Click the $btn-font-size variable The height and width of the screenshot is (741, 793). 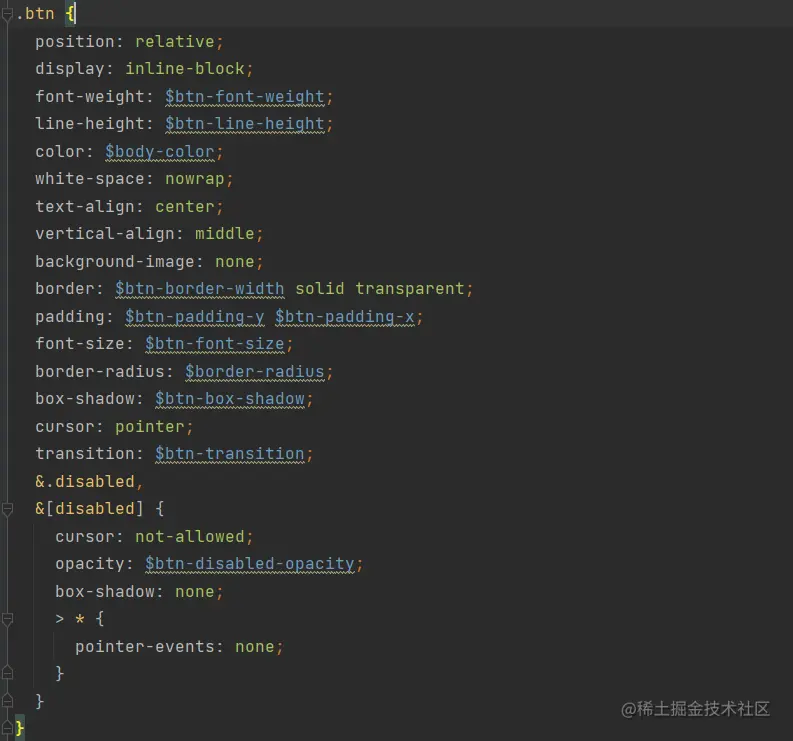214,344
